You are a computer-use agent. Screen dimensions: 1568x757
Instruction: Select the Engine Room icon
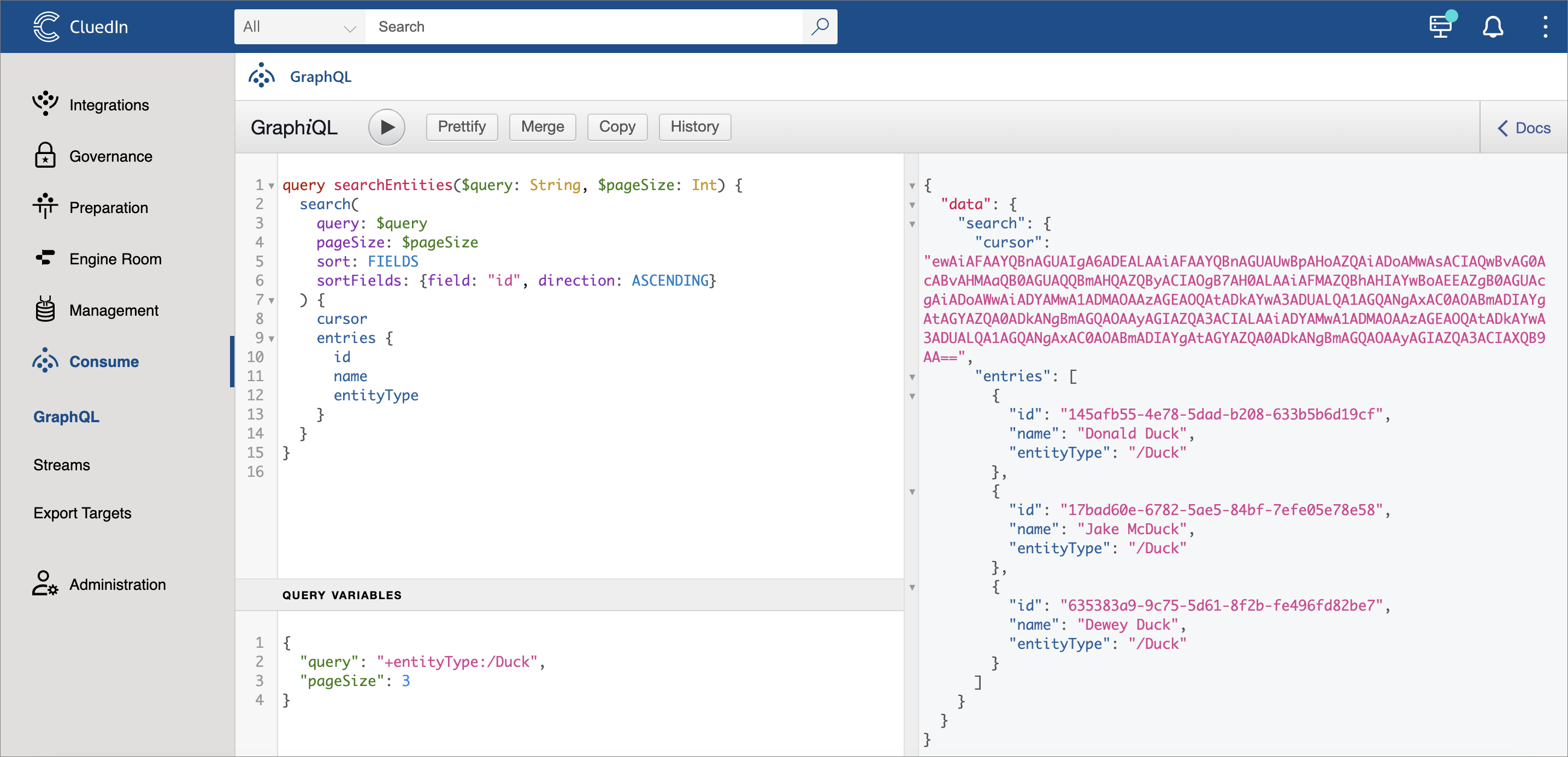45,258
